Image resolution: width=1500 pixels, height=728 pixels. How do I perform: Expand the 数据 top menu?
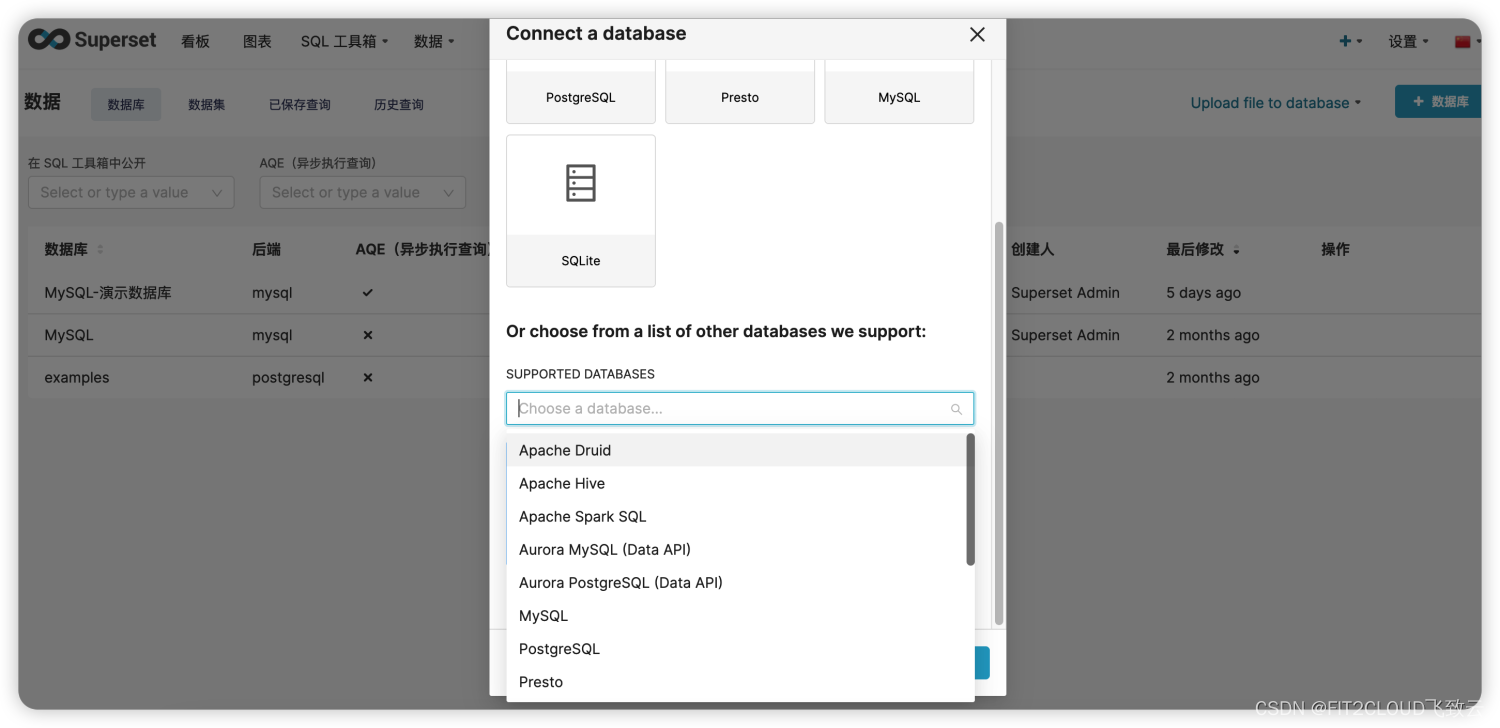(x=434, y=41)
